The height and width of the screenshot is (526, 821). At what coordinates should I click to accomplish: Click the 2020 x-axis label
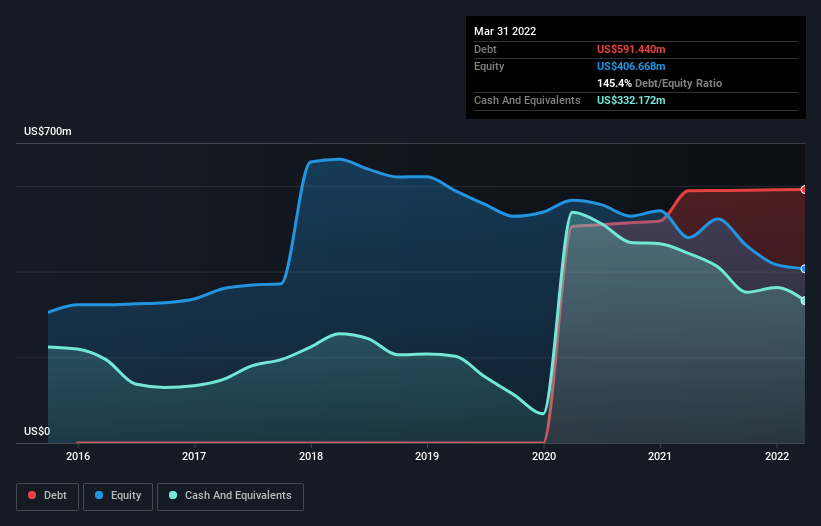click(544, 456)
